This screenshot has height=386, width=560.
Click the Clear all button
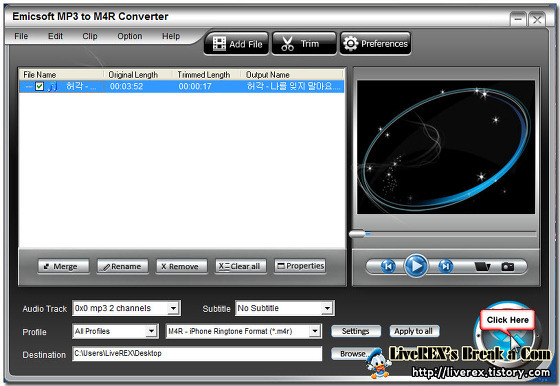[241, 266]
